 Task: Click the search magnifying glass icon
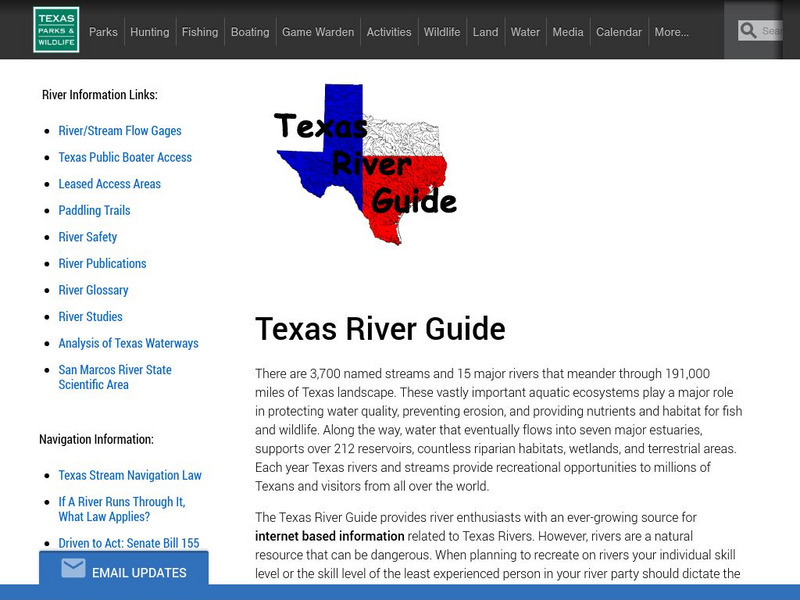click(x=747, y=30)
